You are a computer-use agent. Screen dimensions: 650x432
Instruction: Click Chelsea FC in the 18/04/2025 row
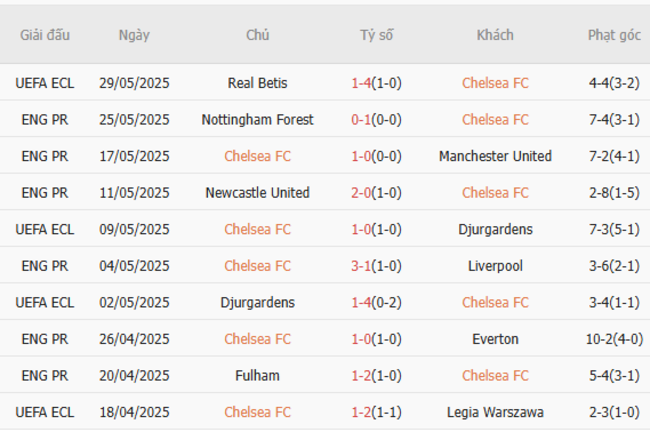257,412
